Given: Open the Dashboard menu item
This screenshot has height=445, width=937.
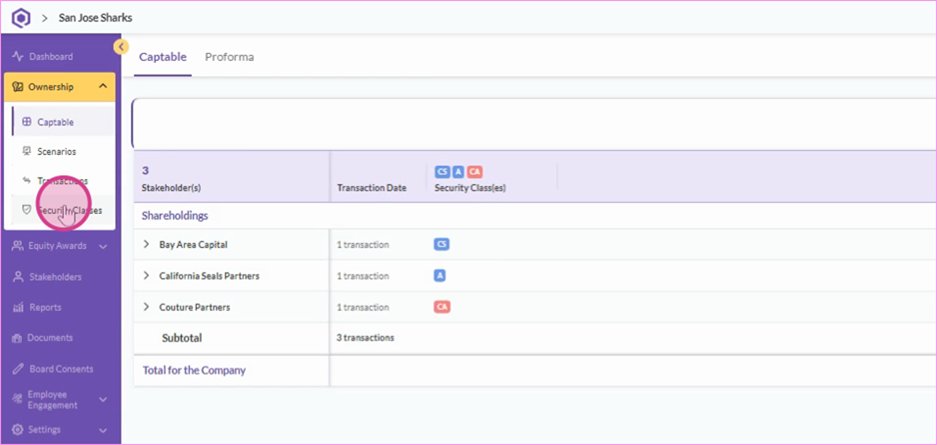Looking at the screenshot, I should click(51, 57).
